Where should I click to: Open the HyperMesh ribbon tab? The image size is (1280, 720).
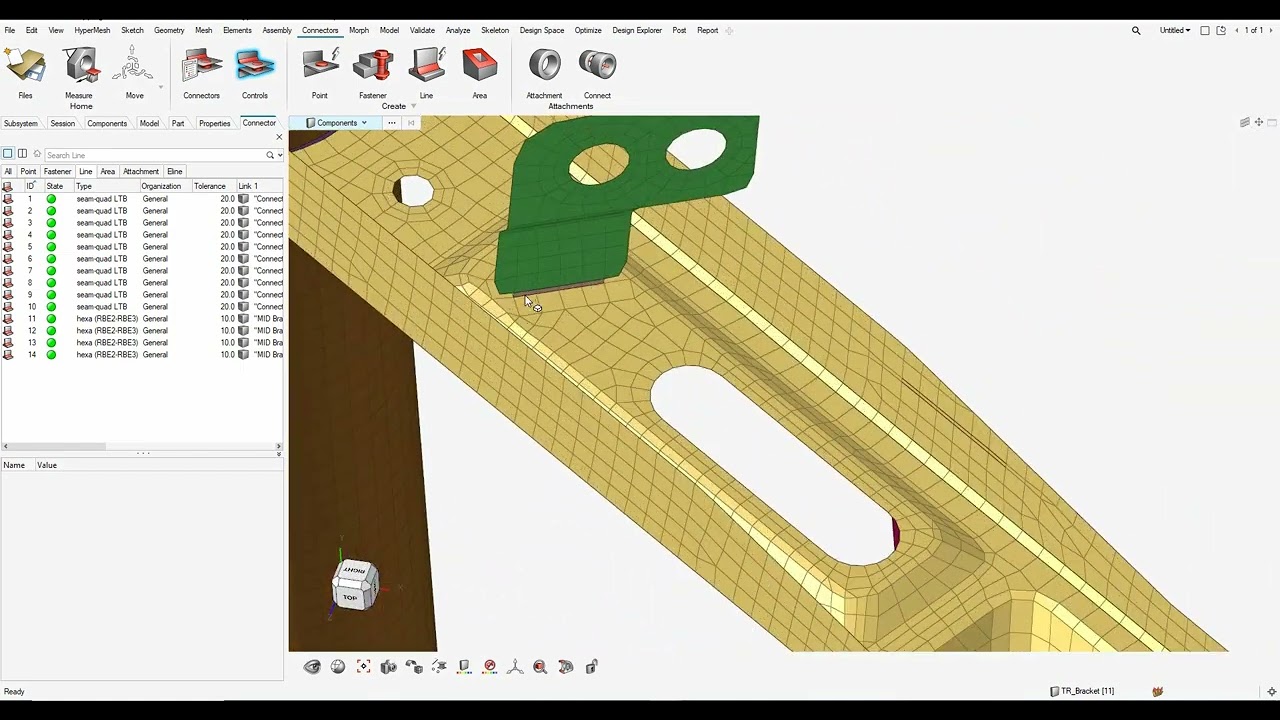92,31
